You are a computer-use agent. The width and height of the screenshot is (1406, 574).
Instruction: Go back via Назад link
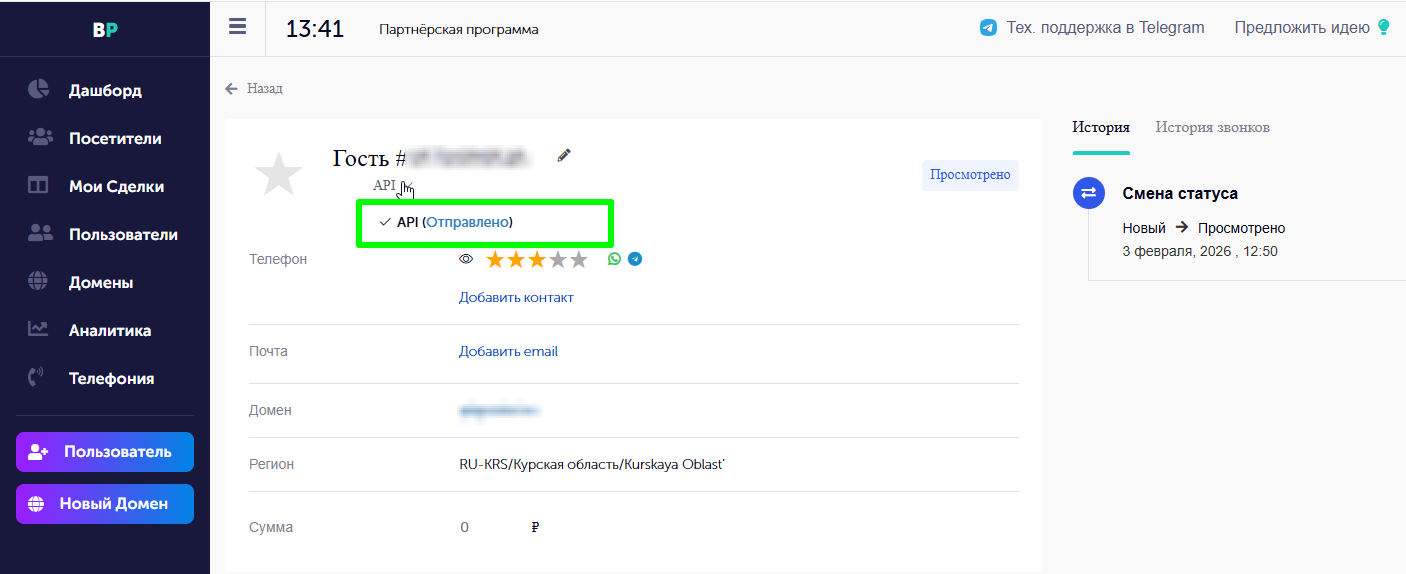(x=265, y=88)
